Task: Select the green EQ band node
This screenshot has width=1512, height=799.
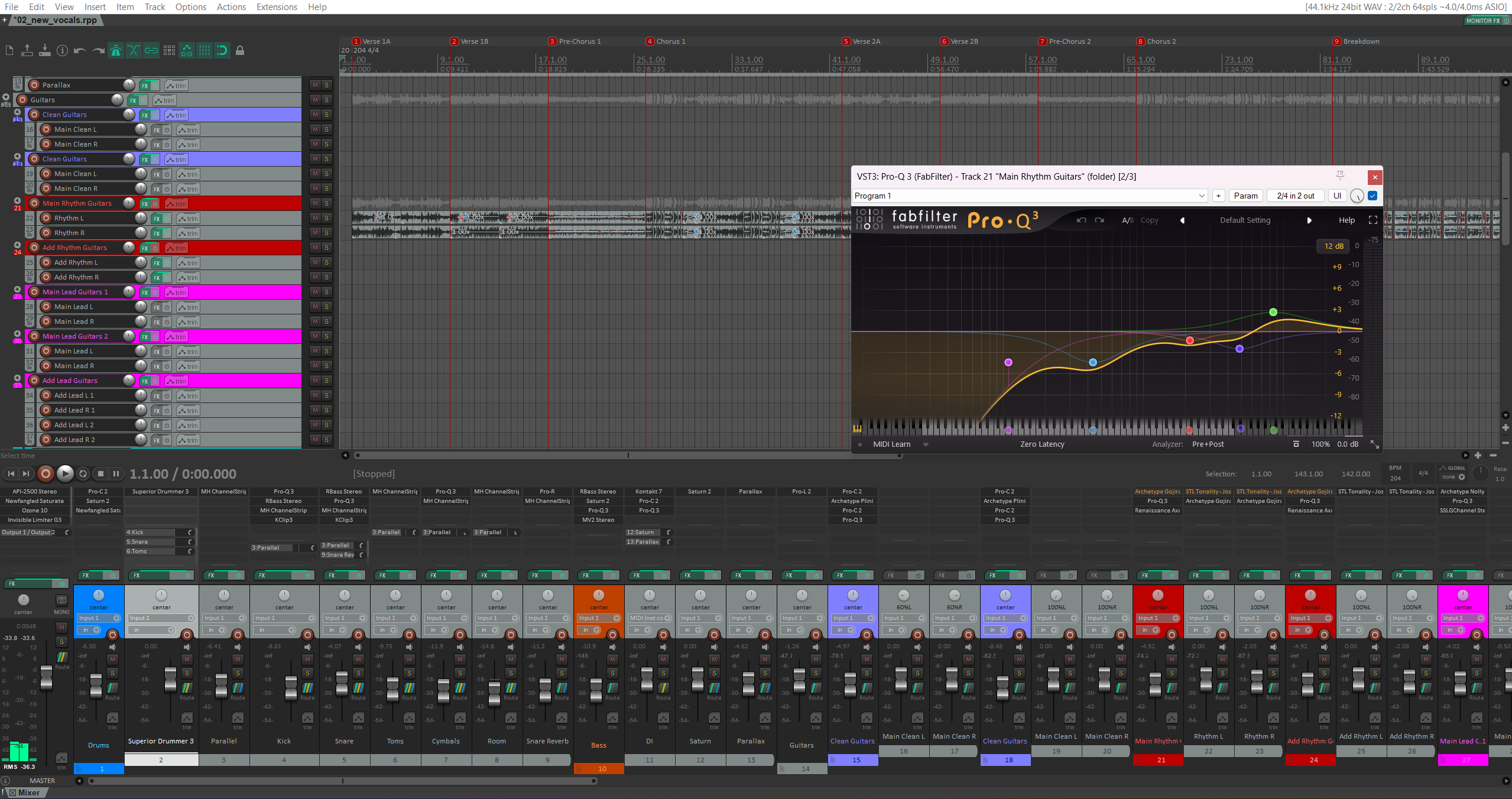Action: click(1273, 312)
